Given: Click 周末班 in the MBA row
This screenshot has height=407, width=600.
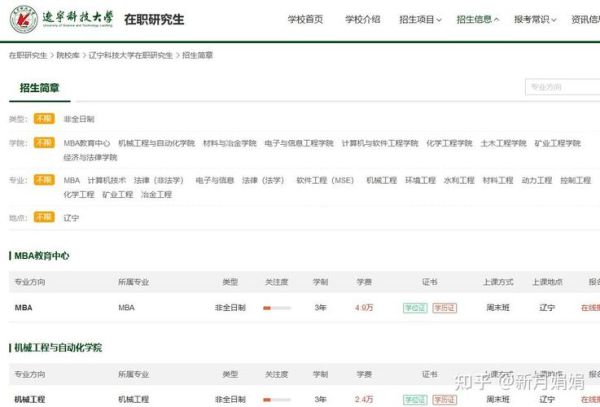Looking at the screenshot, I should [x=498, y=308].
